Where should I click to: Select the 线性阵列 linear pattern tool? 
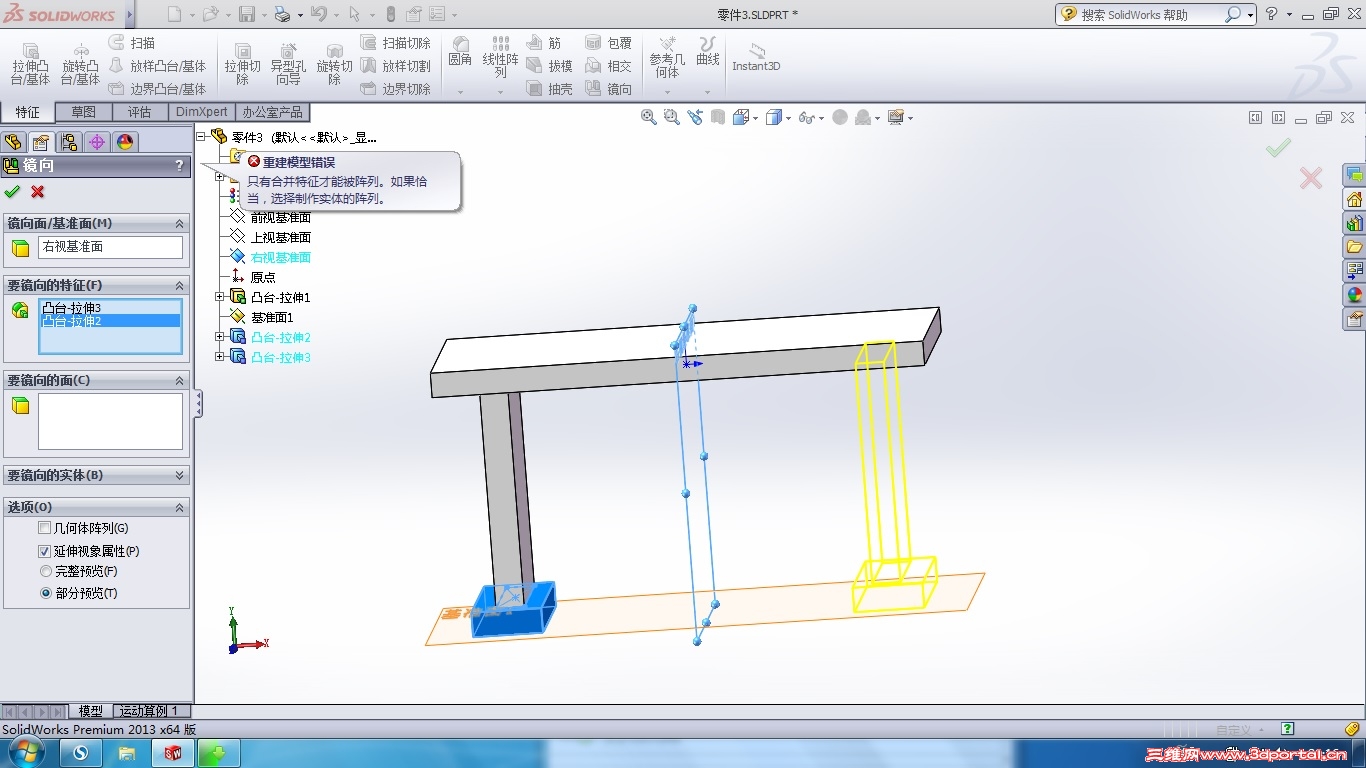point(500,57)
